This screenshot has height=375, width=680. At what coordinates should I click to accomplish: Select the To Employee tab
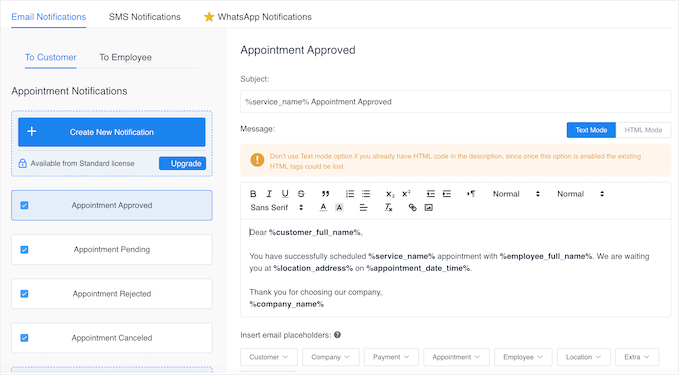pos(125,57)
